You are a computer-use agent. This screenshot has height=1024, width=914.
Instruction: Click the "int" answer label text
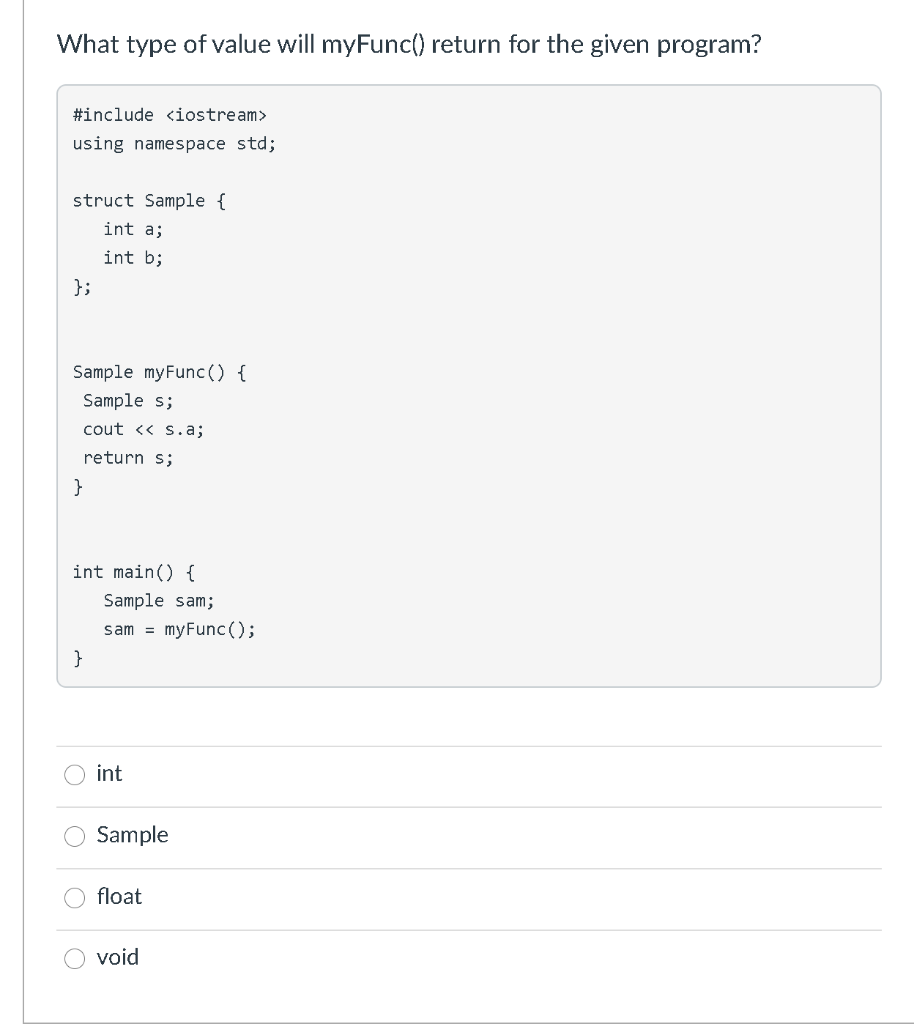click(109, 773)
